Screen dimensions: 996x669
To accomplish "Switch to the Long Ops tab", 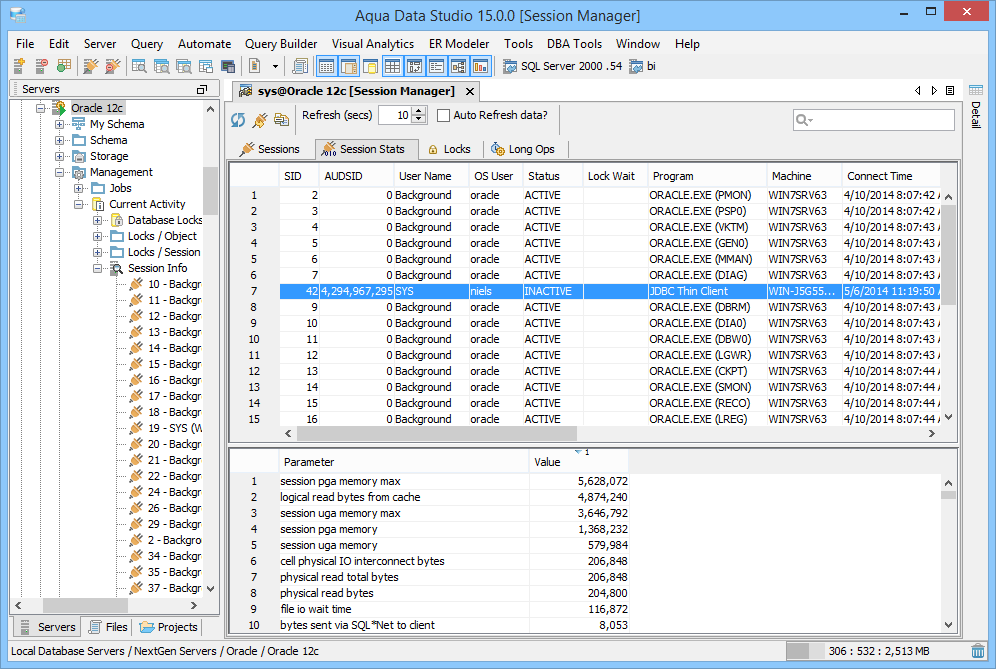I will tap(523, 149).
